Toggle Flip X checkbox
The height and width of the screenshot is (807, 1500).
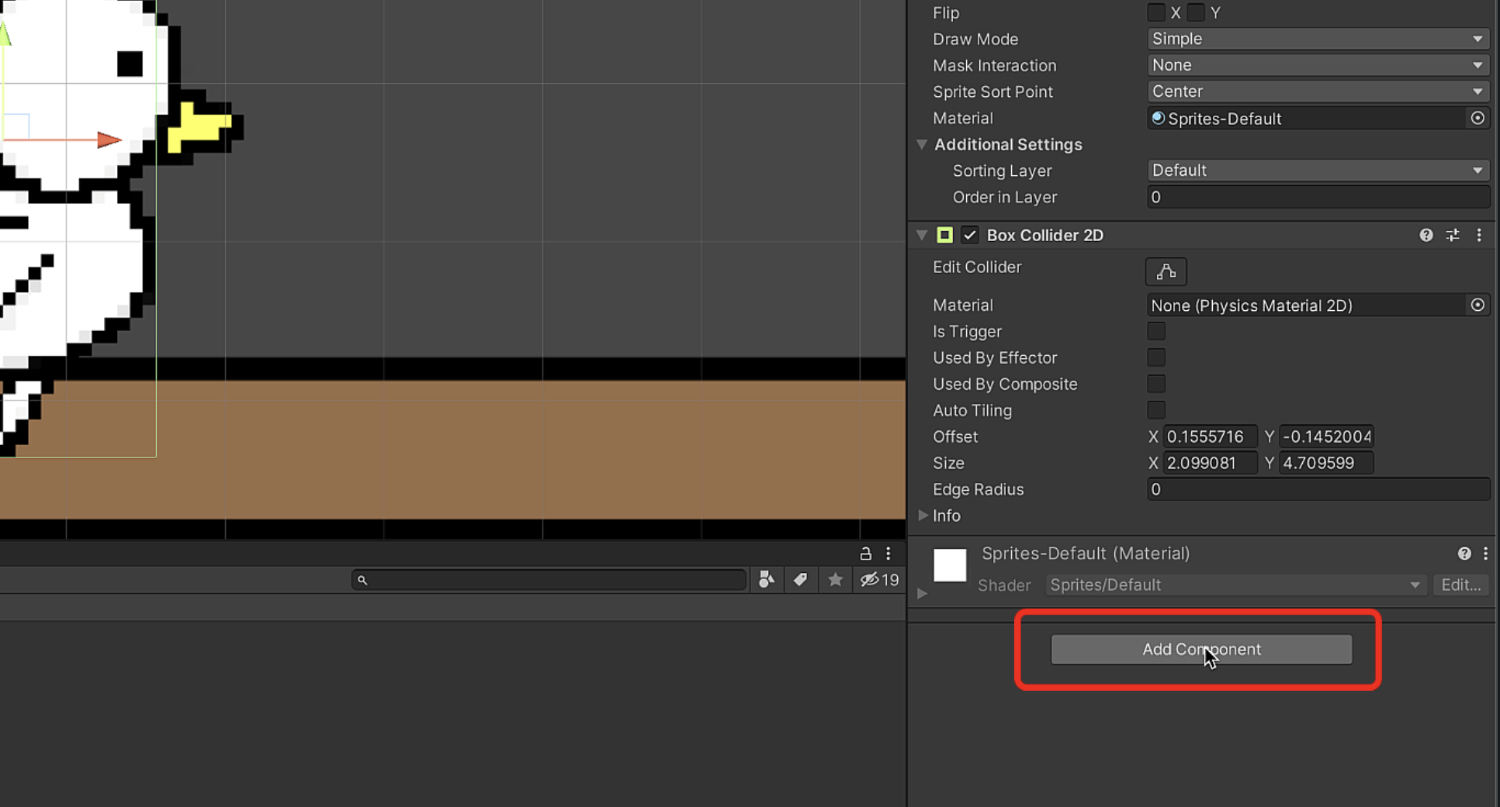click(x=1156, y=13)
